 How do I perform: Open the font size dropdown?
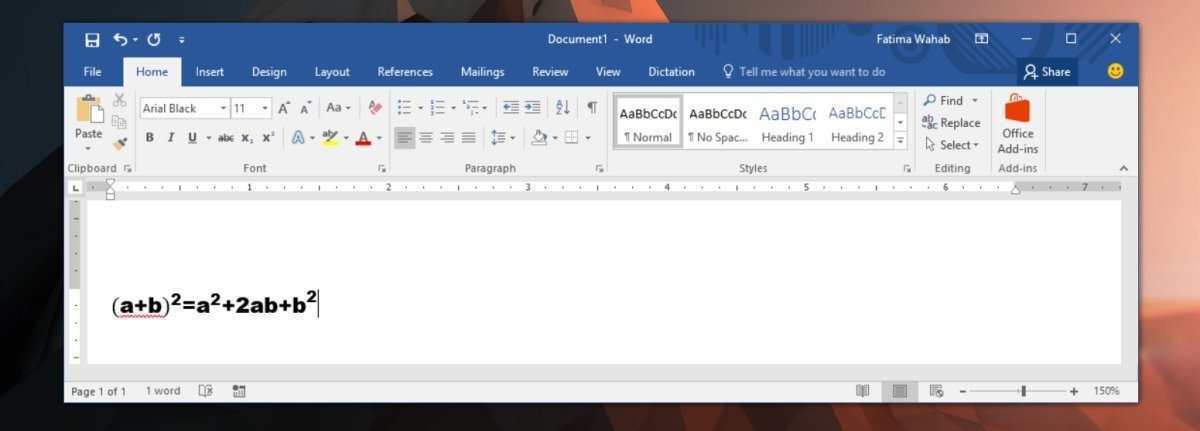click(x=265, y=108)
